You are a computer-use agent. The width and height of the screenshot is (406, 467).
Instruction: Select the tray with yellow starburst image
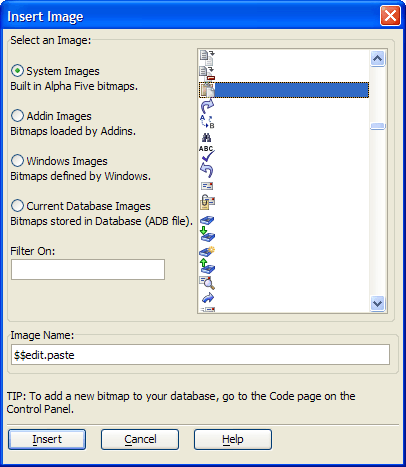pyautogui.click(x=207, y=251)
